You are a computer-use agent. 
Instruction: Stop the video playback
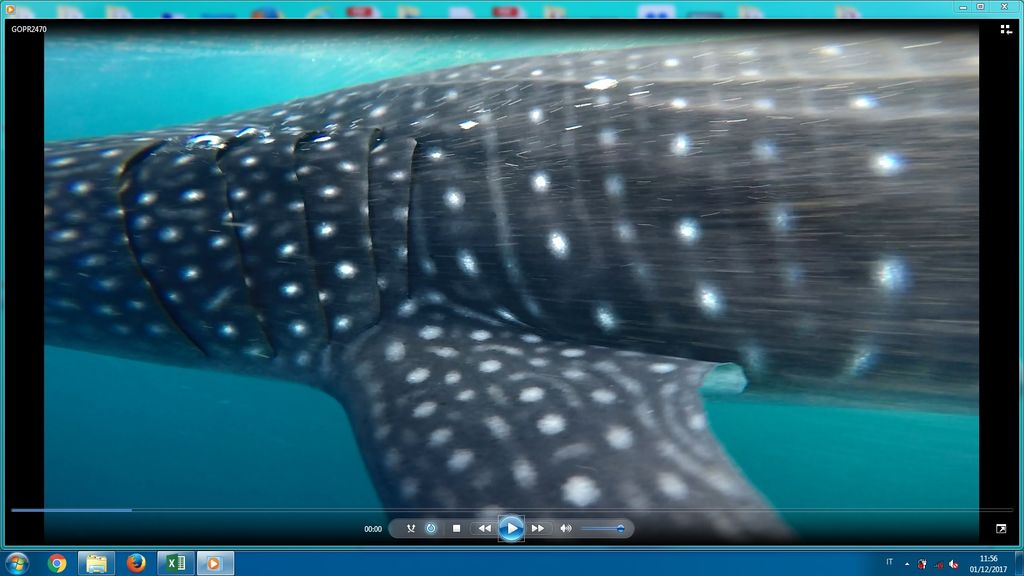[x=456, y=528]
